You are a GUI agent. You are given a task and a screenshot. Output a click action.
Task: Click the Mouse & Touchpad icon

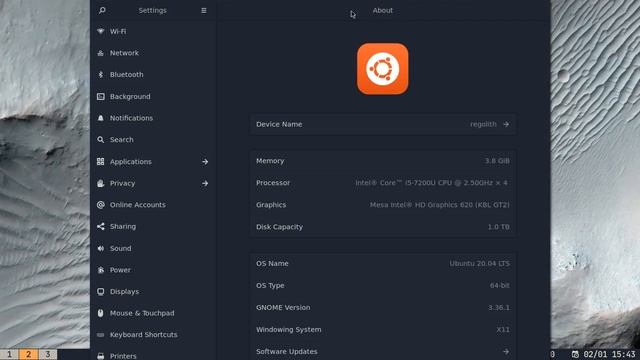pos(100,313)
